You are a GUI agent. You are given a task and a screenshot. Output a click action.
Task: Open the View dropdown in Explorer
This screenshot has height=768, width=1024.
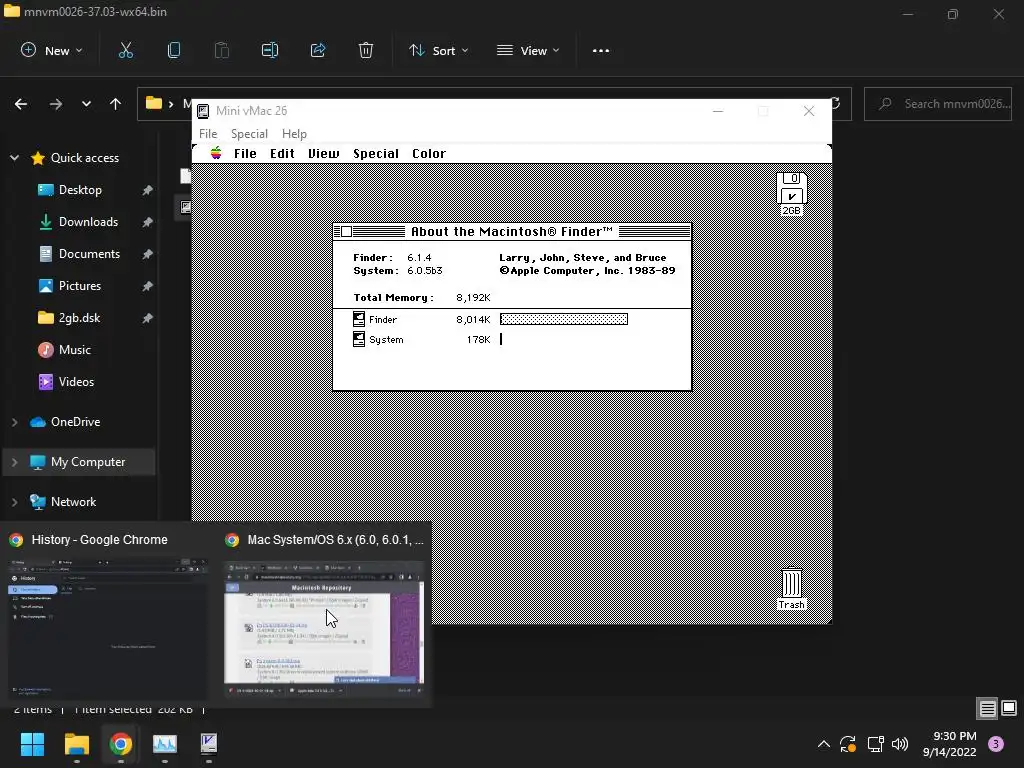pyautogui.click(x=528, y=50)
